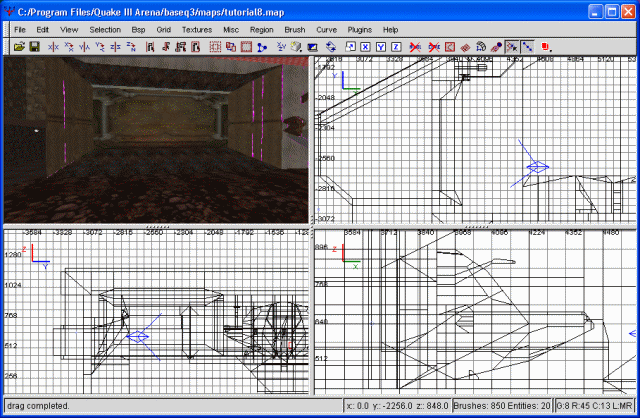Screen dimensions: 640x418
Task: Click the 'G:8 R:45 C:13 L:MR' status field
Action: tap(594, 406)
